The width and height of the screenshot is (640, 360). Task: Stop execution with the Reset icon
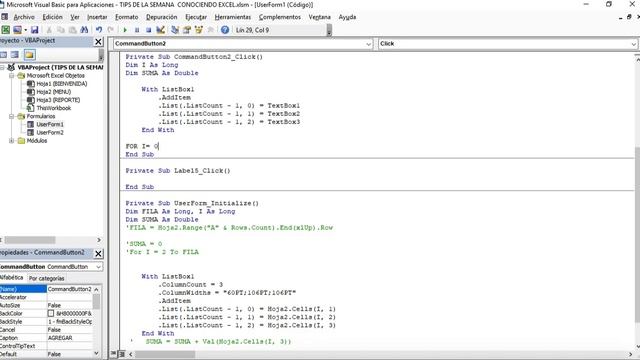point(149,30)
